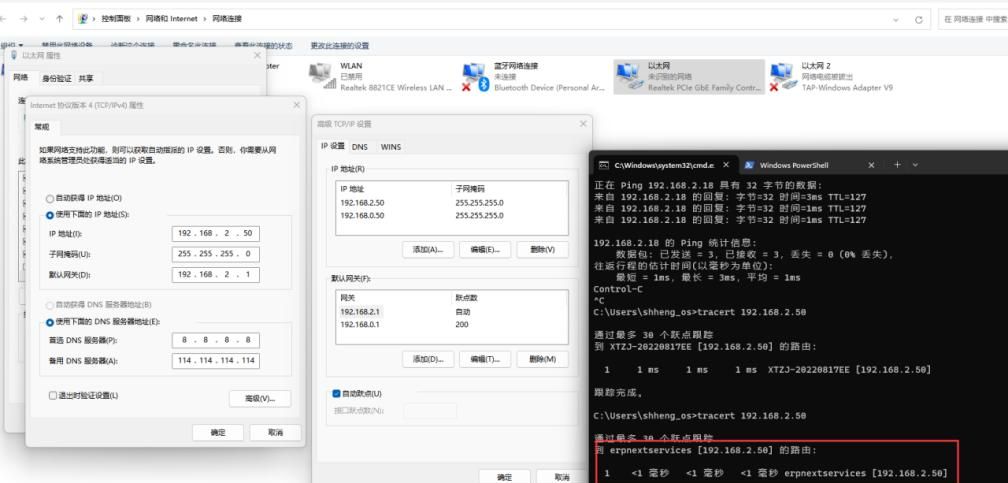1008x483 pixels.
Task: Switch to DNS tab in advanced dialog
Action: point(360,147)
